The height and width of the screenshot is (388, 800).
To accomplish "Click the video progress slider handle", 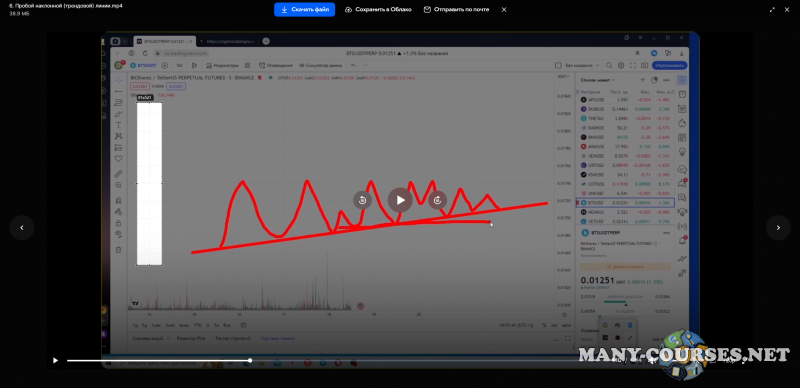I will click(250, 360).
